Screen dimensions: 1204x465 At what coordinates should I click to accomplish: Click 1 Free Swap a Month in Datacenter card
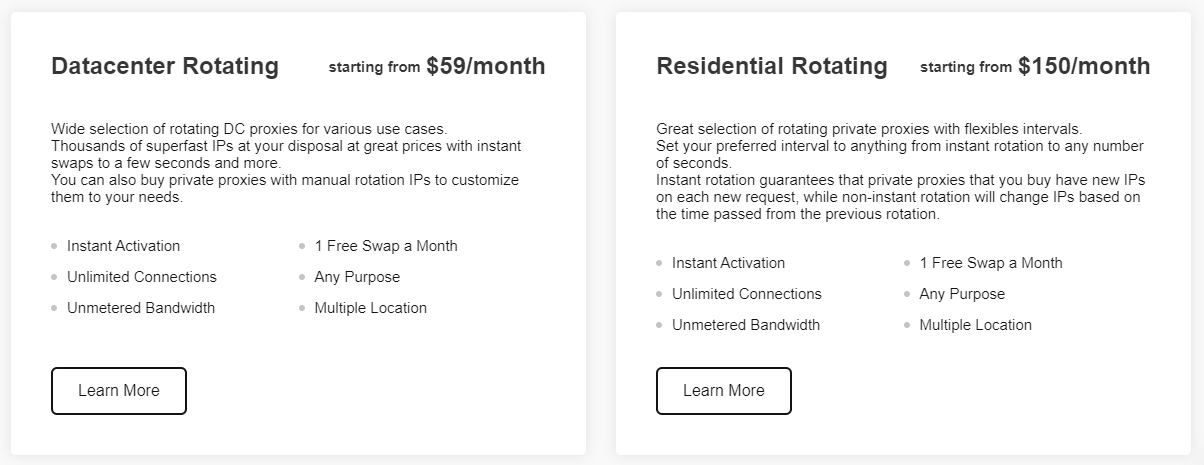385,246
